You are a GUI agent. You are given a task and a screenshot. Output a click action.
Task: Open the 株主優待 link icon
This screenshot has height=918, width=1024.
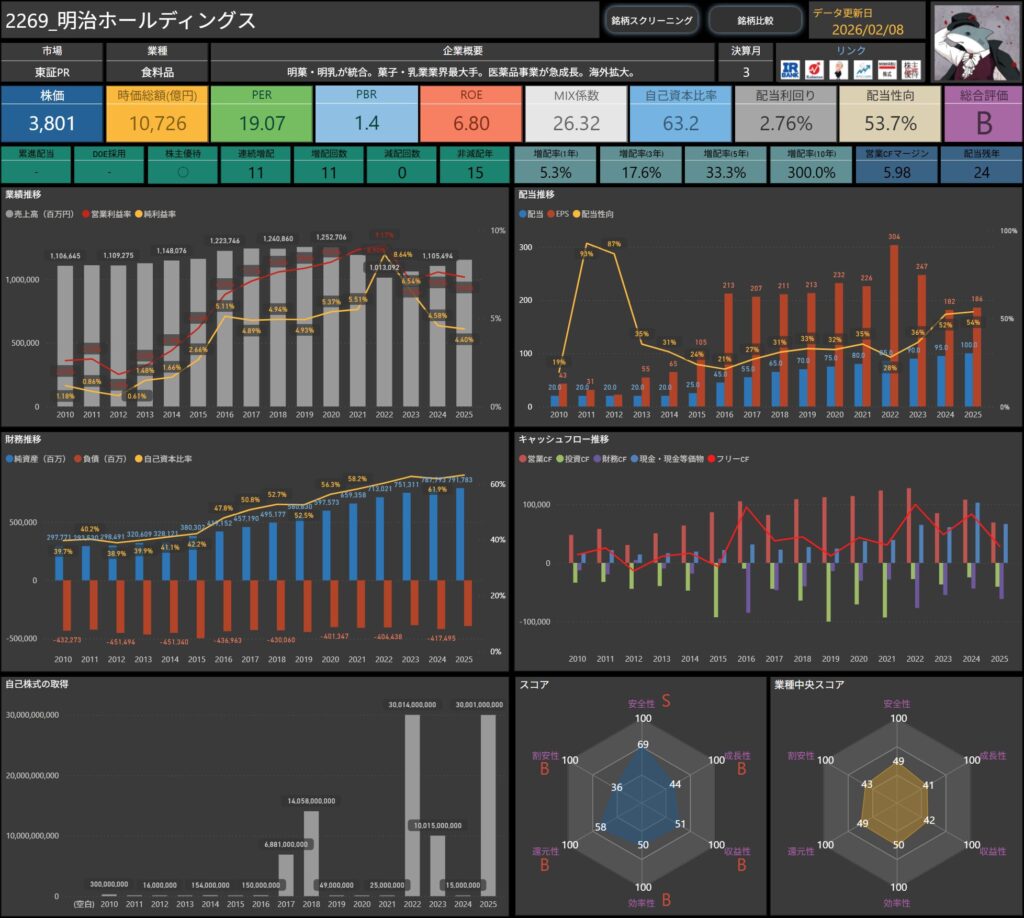[x=909, y=69]
